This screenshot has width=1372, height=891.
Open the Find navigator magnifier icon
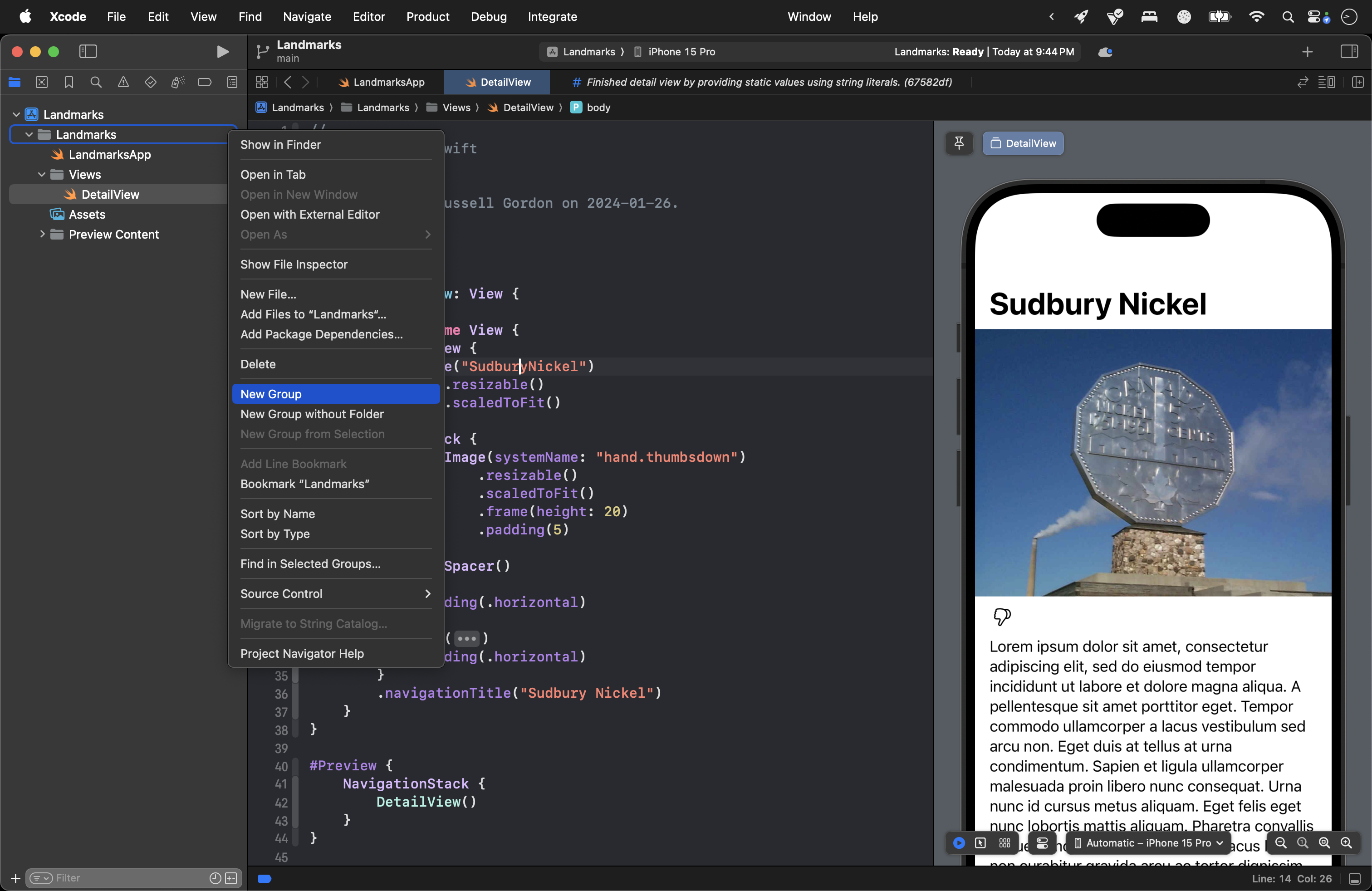tap(96, 83)
